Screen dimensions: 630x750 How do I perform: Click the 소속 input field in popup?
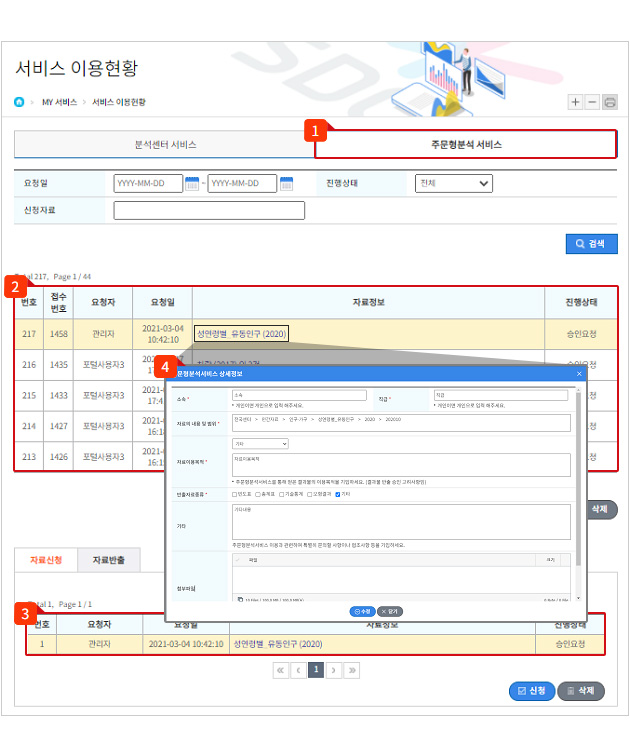[299, 395]
